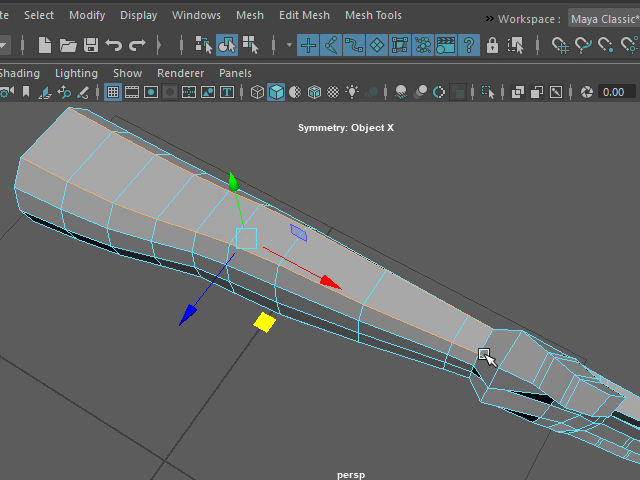The image size is (640, 480).
Task: Click the Edit Mesh menu
Action: tap(304, 15)
